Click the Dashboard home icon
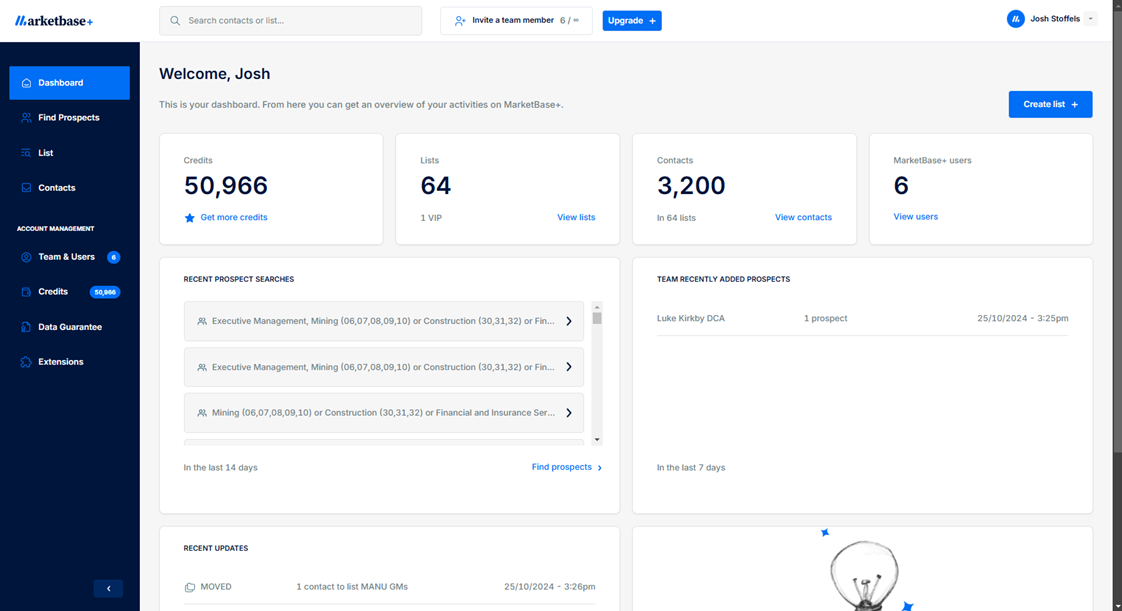This screenshot has width=1122, height=611. 26,83
